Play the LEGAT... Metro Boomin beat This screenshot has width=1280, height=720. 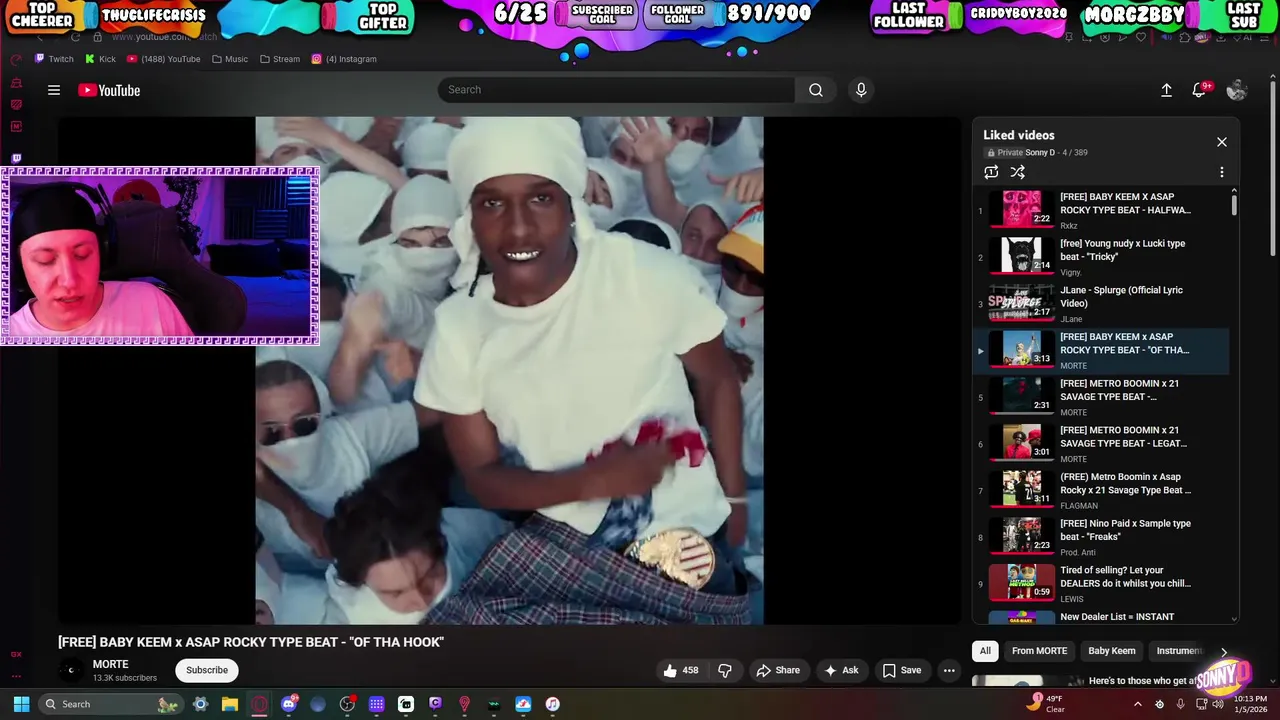coord(1100,444)
